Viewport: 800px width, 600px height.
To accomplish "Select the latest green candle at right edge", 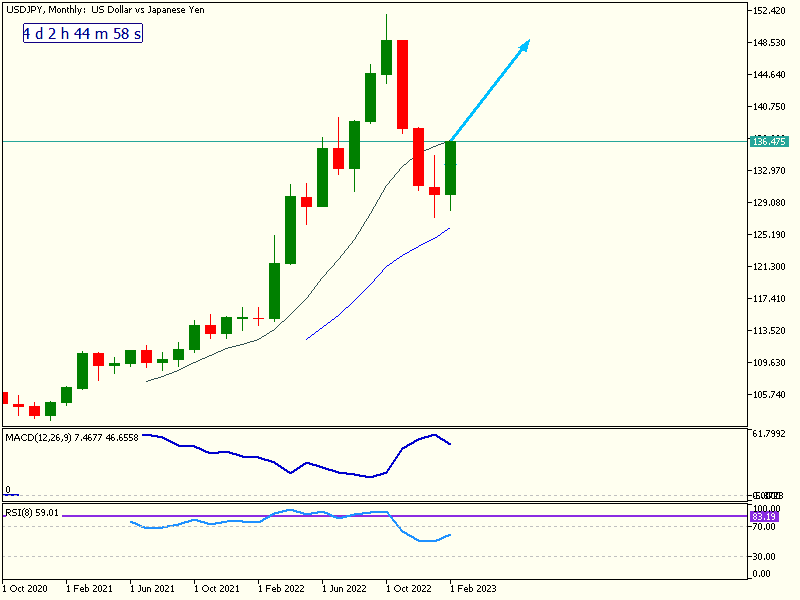I will [x=451, y=168].
